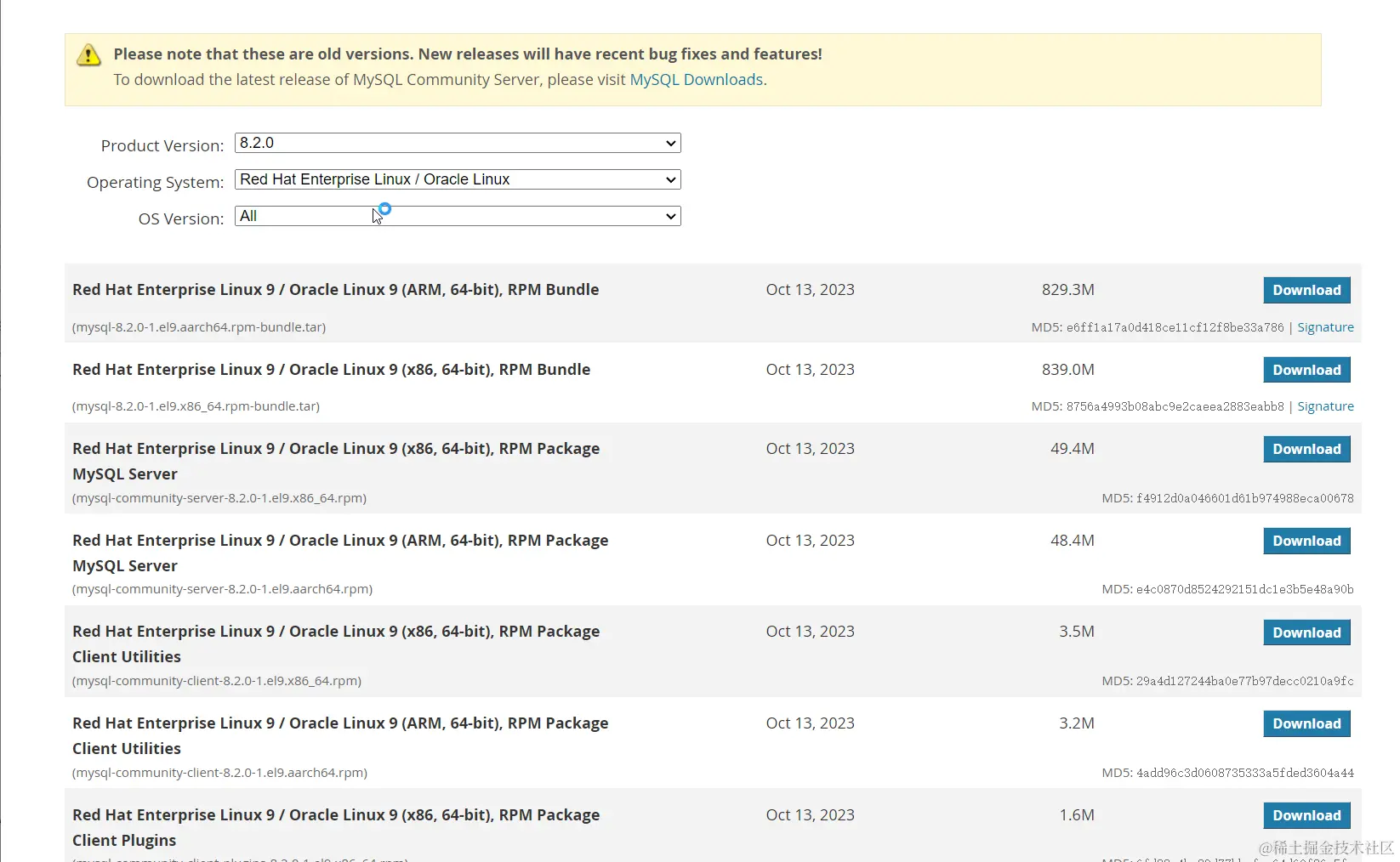Screen dimensions: 1400x862
Task: Click the 3.2M file size
Action: pyautogui.click(x=1076, y=723)
